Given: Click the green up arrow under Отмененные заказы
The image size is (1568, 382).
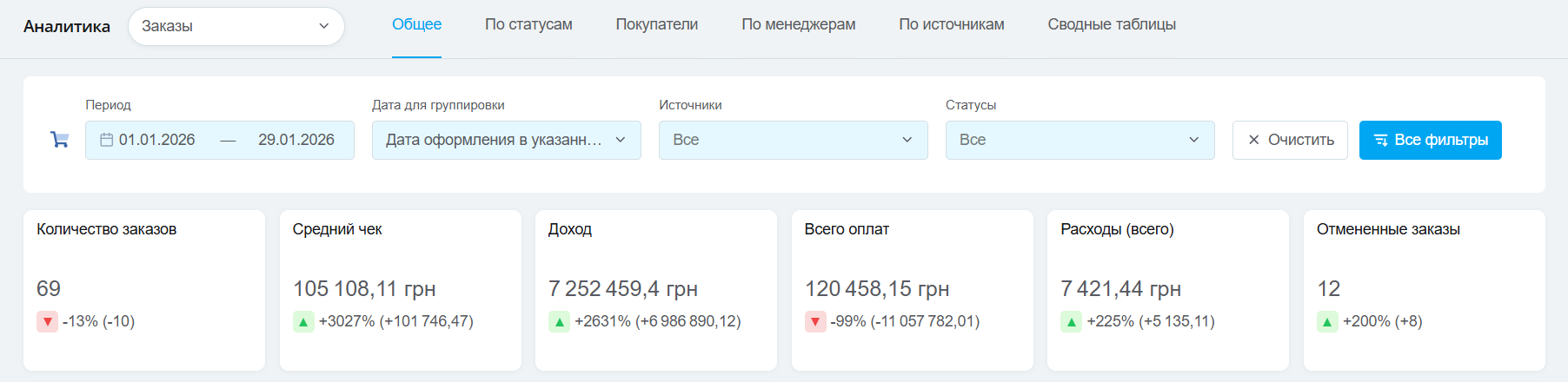Looking at the screenshot, I should pos(1327,322).
